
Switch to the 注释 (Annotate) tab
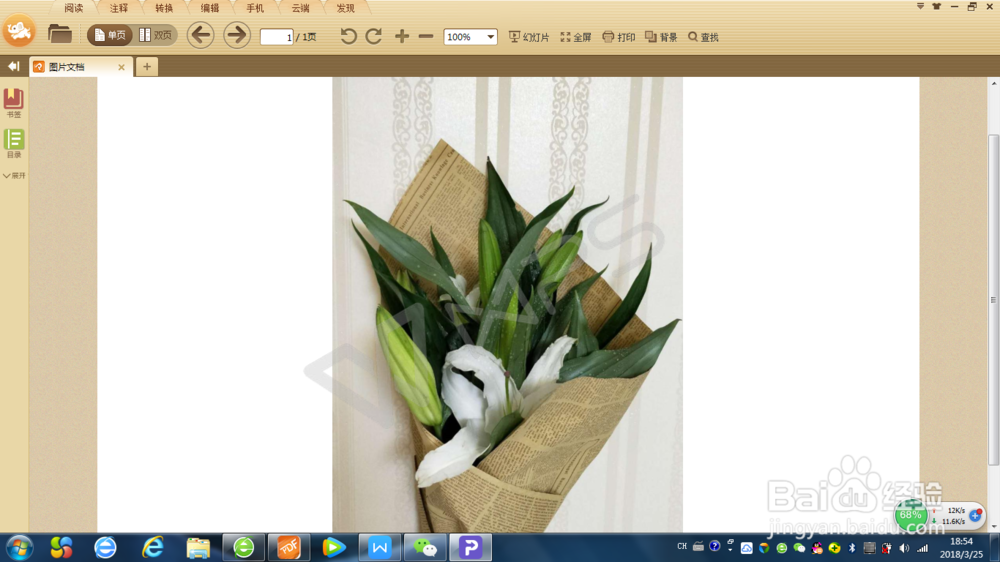pyautogui.click(x=119, y=8)
